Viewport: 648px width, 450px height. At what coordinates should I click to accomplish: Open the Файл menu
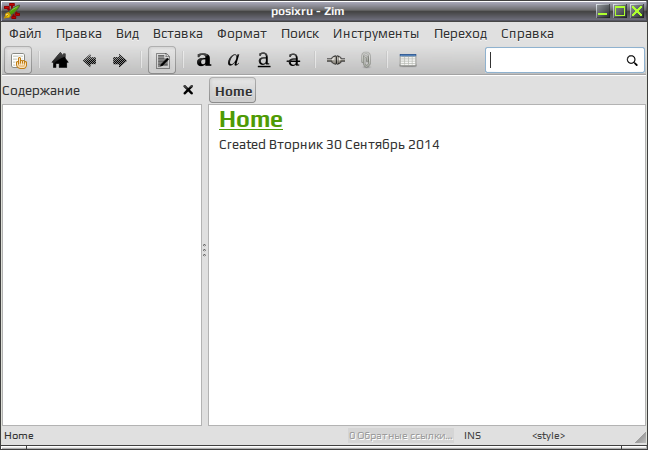pyautogui.click(x=25, y=34)
